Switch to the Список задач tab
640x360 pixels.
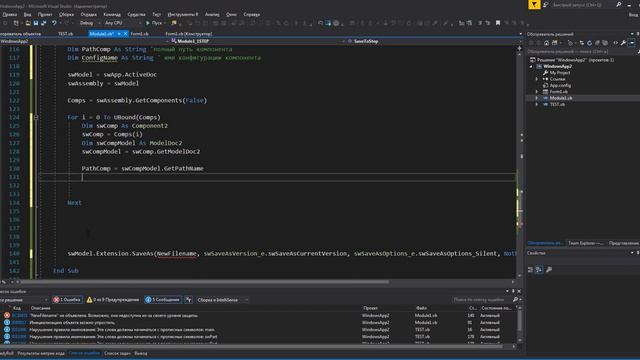pyautogui.click(x=117, y=353)
